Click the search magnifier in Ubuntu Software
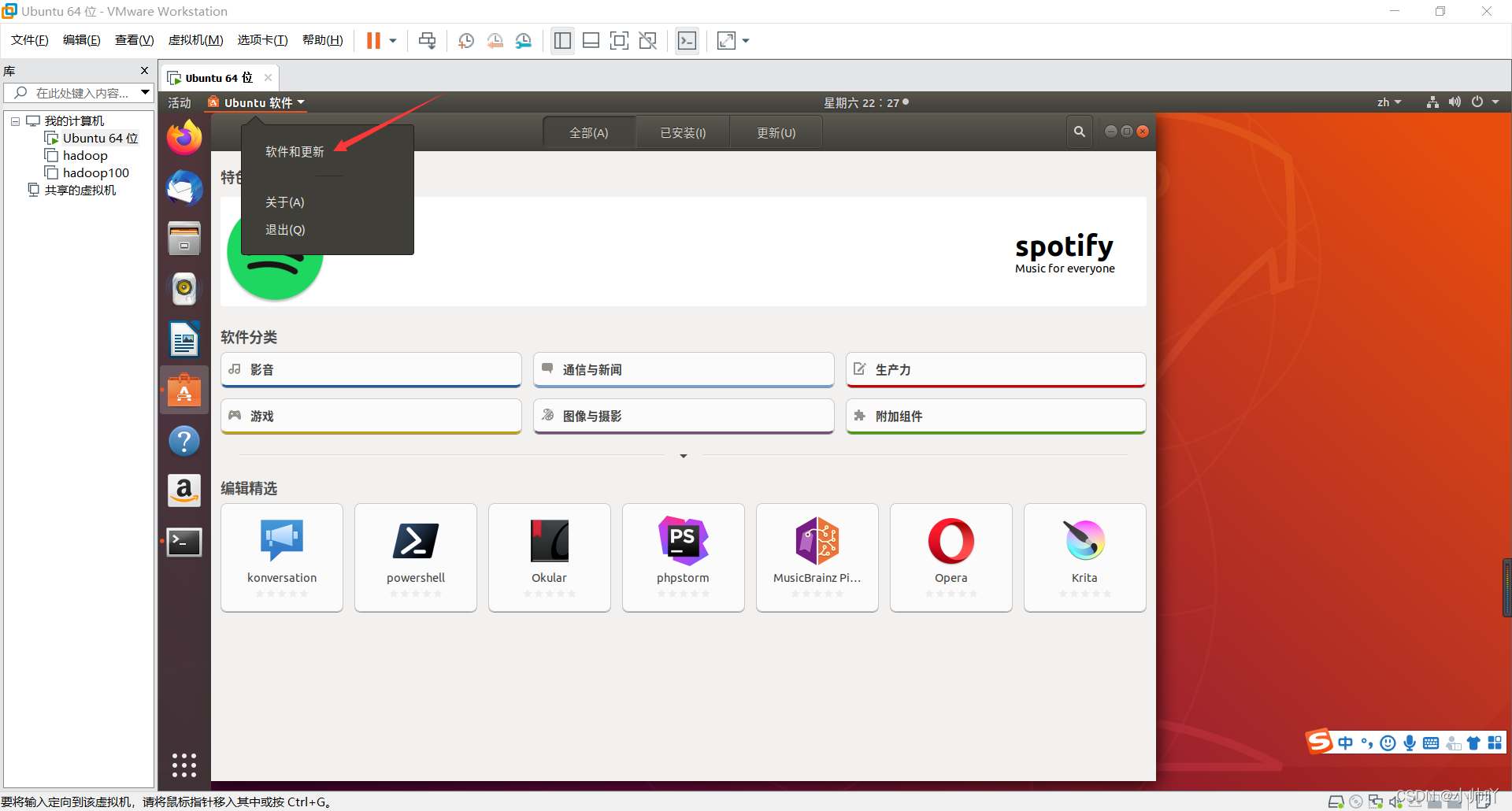Viewport: 1512px width, 811px height. [1080, 131]
